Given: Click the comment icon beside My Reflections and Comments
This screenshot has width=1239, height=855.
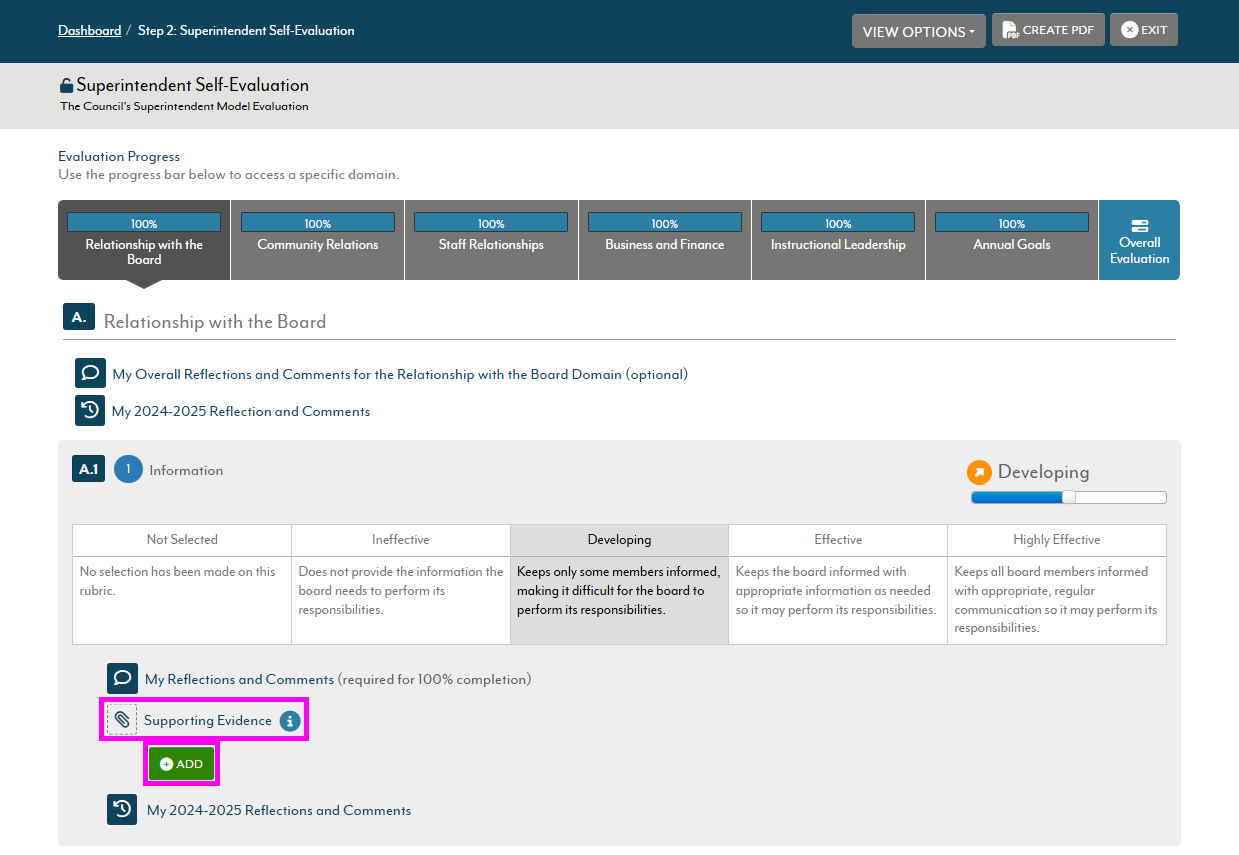Looking at the screenshot, I should 122,678.
